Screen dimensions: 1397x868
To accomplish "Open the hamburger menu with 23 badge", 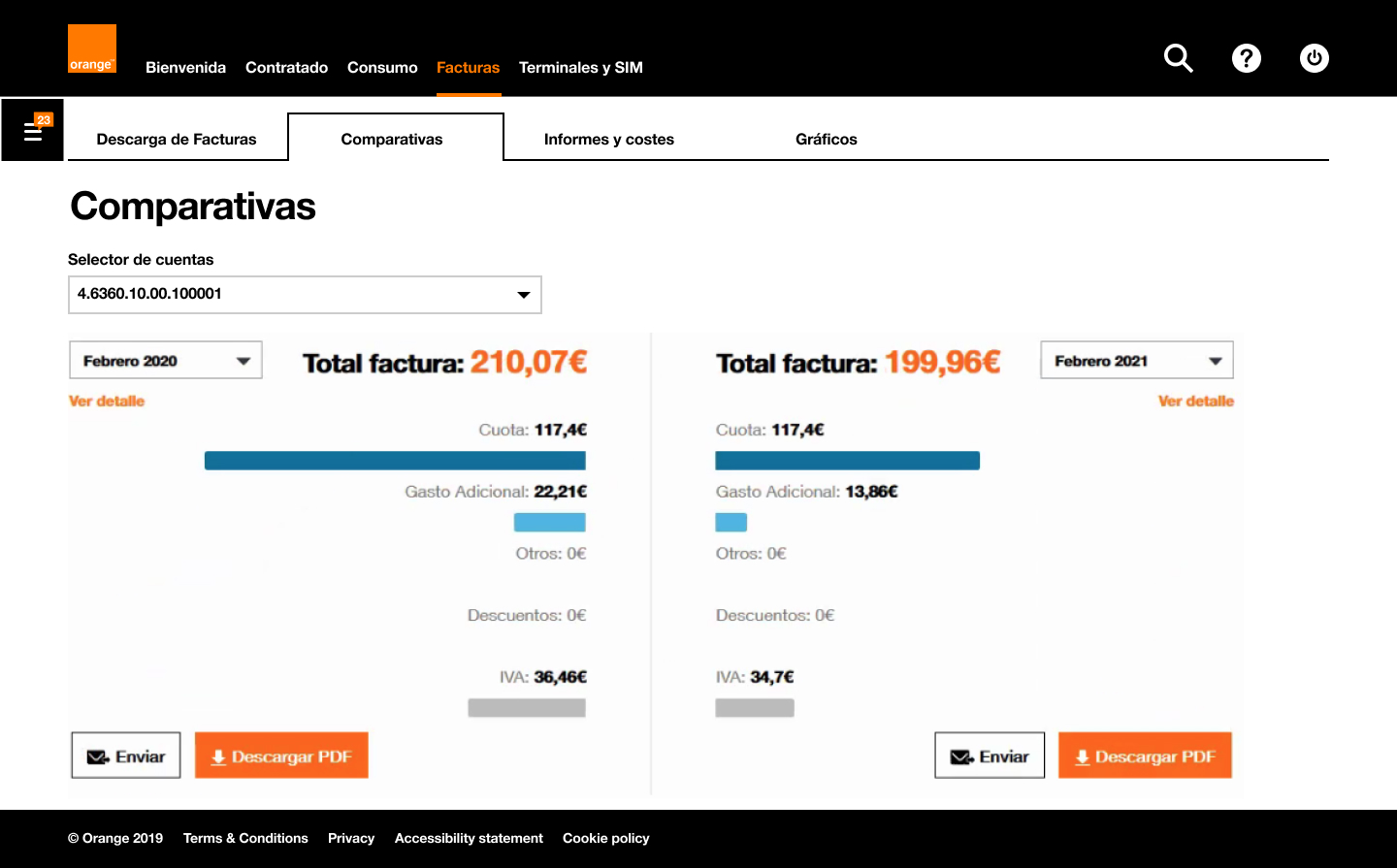I will [33, 130].
